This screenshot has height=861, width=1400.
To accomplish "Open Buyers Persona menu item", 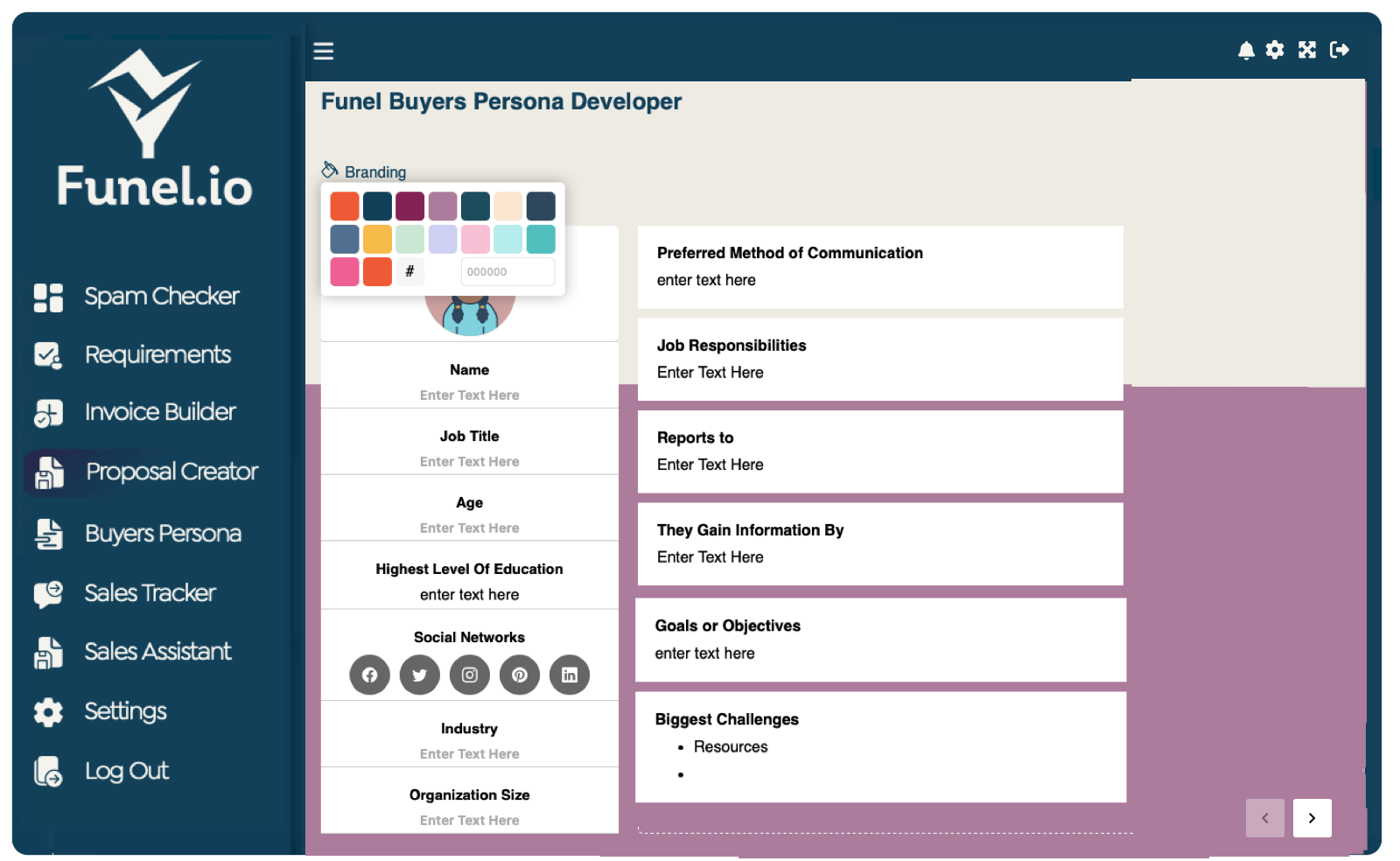I will tap(163, 534).
